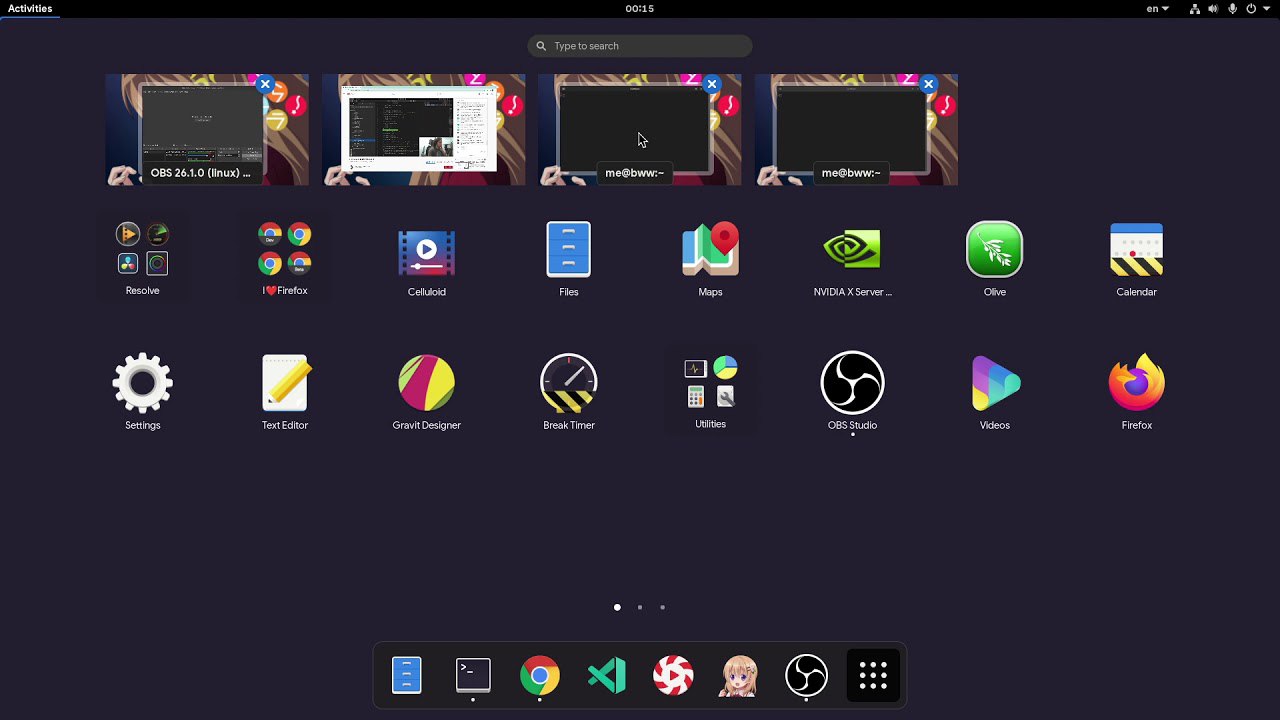Viewport: 1280px width, 720px height.
Task: Open the Olive video editor
Action: 994,257
